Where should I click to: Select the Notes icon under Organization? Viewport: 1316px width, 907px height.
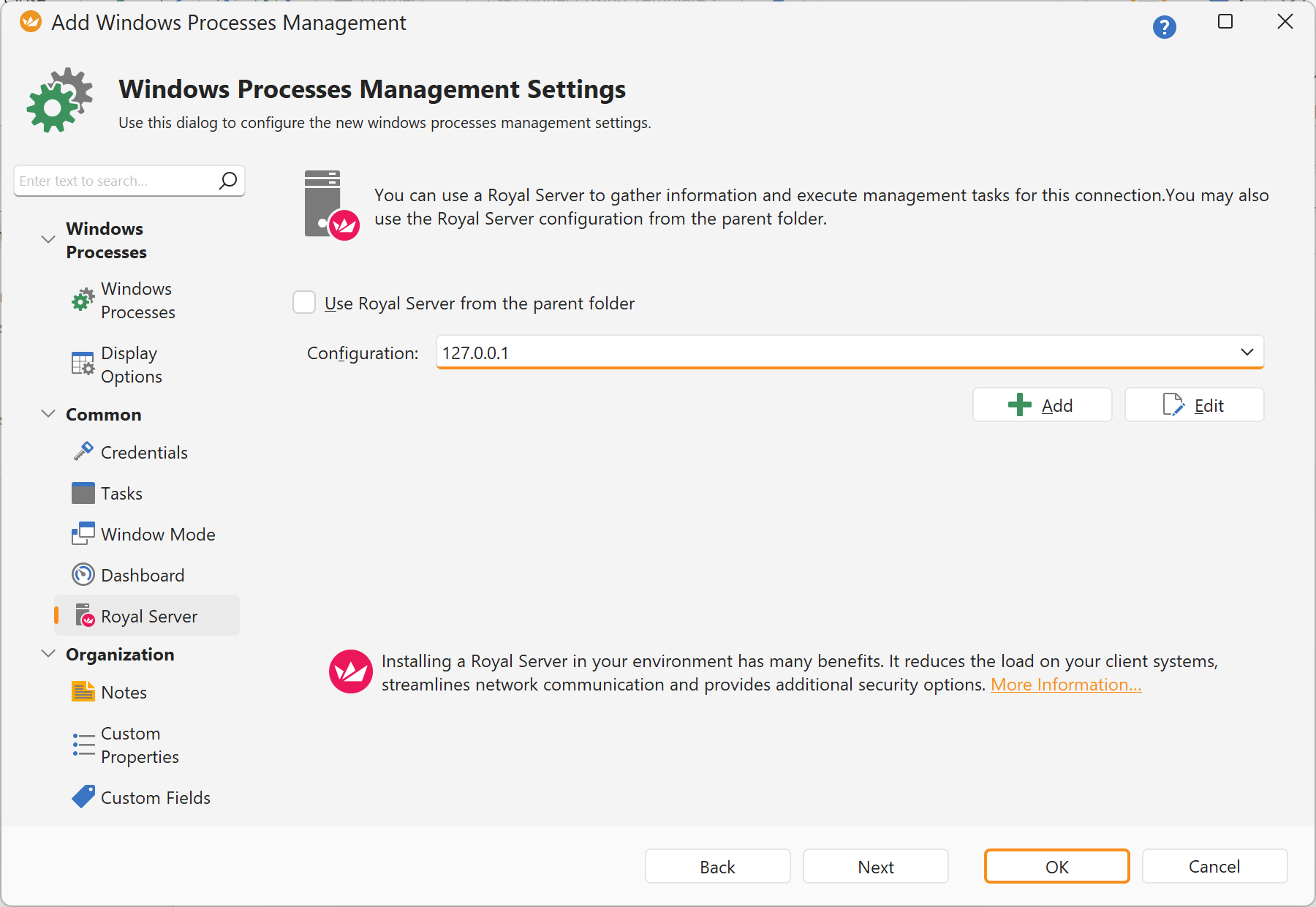coord(83,691)
